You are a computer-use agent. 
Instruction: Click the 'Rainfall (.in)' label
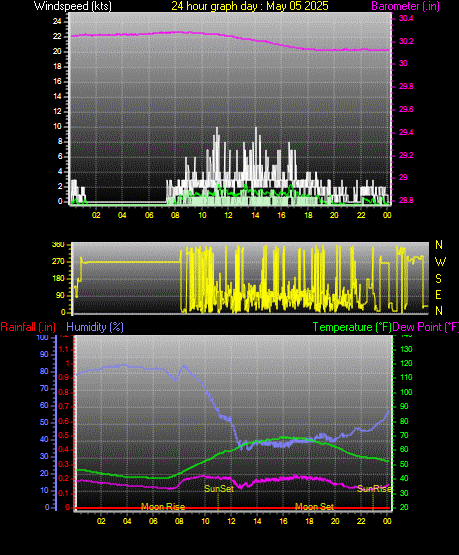coord(28,327)
